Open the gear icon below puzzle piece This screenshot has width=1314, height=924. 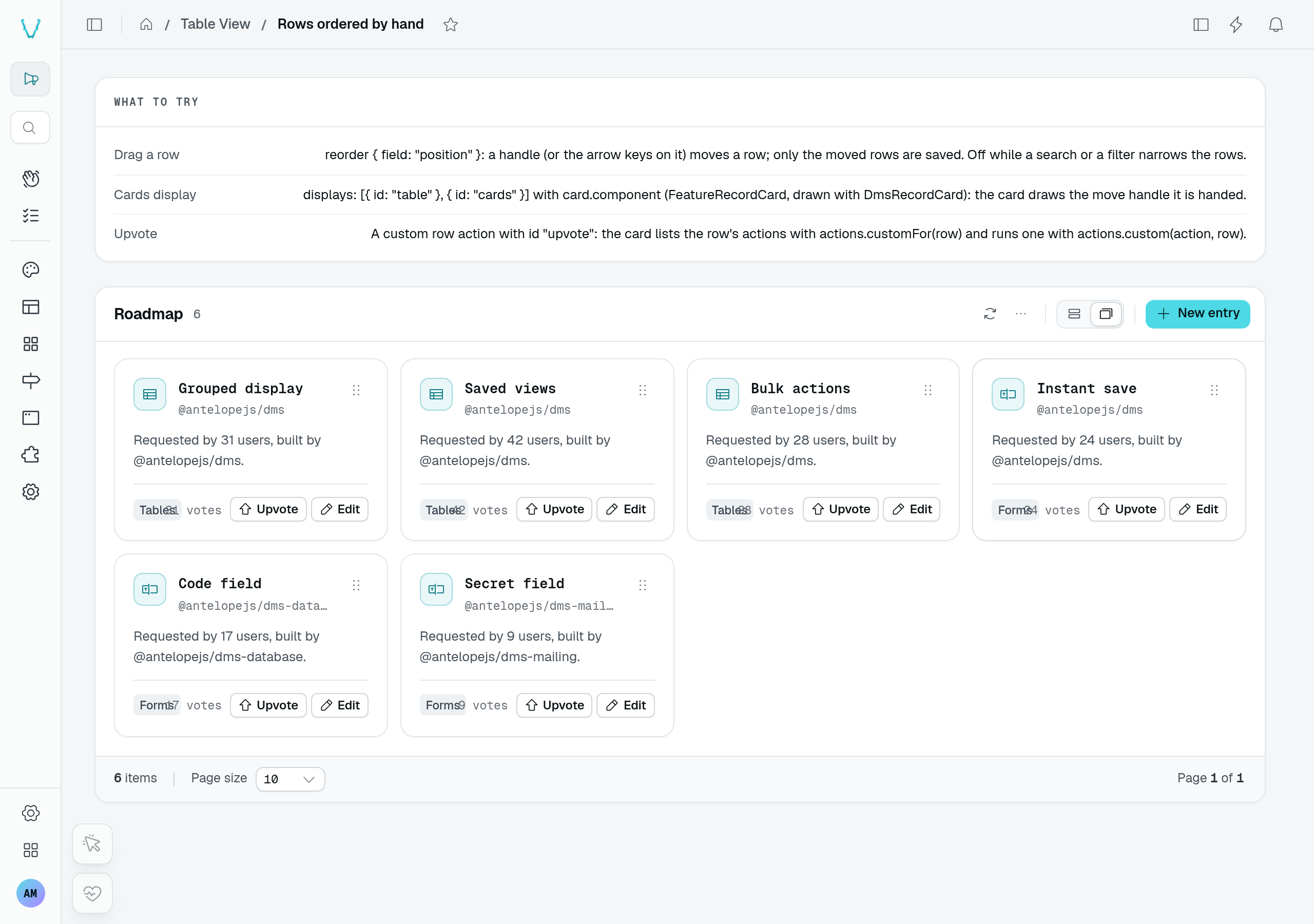pyautogui.click(x=30, y=492)
